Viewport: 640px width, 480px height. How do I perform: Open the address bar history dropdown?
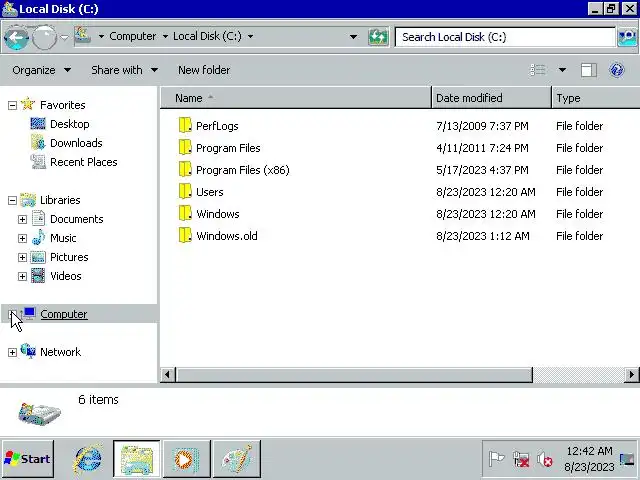(x=353, y=37)
